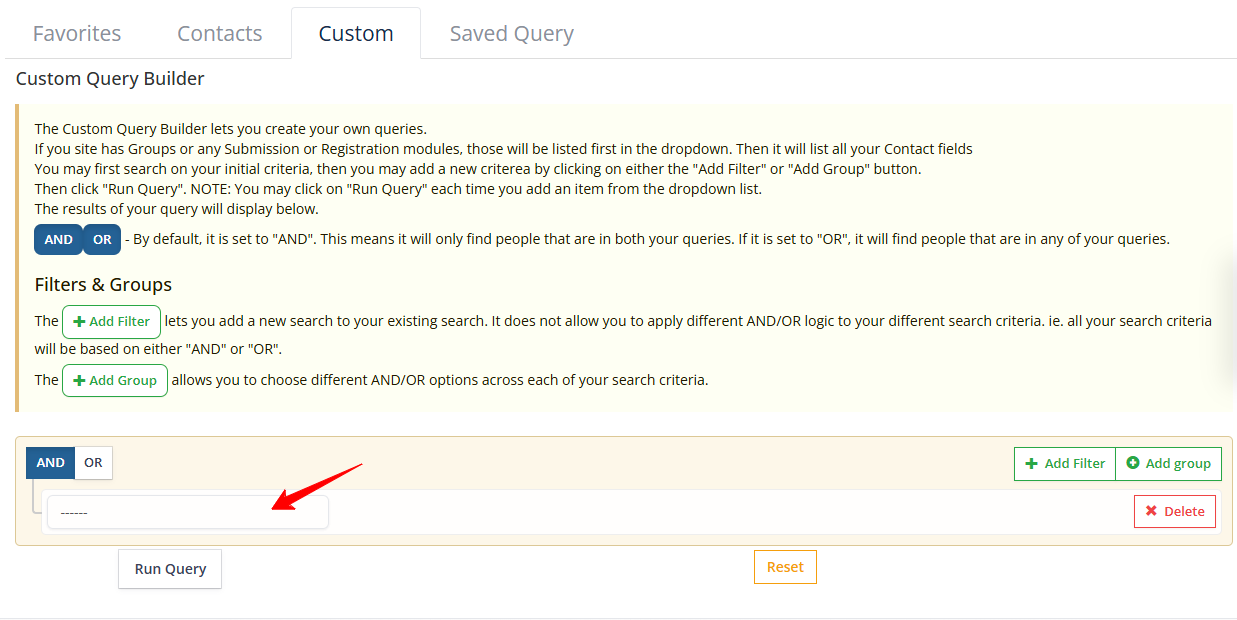1237x620 pixels.
Task: Go to the Saved Query tab
Action: 511,34
